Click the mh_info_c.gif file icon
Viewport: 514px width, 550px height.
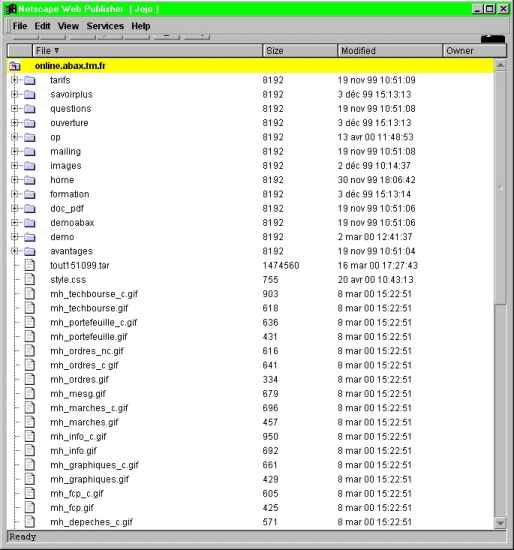click(30, 436)
